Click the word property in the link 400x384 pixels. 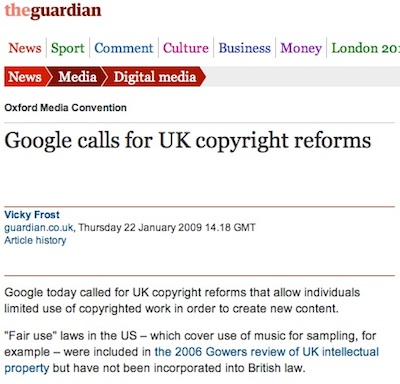(x=27, y=368)
